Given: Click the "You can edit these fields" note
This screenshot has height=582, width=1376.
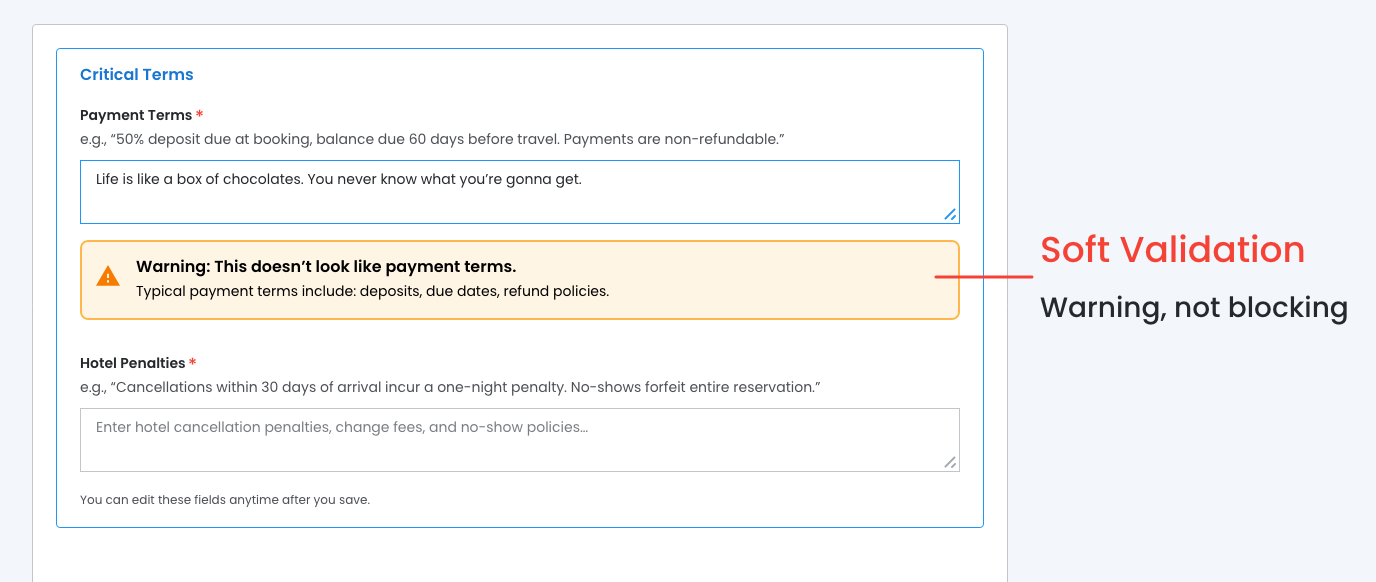Looking at the screenshot, I should point(225,499).
